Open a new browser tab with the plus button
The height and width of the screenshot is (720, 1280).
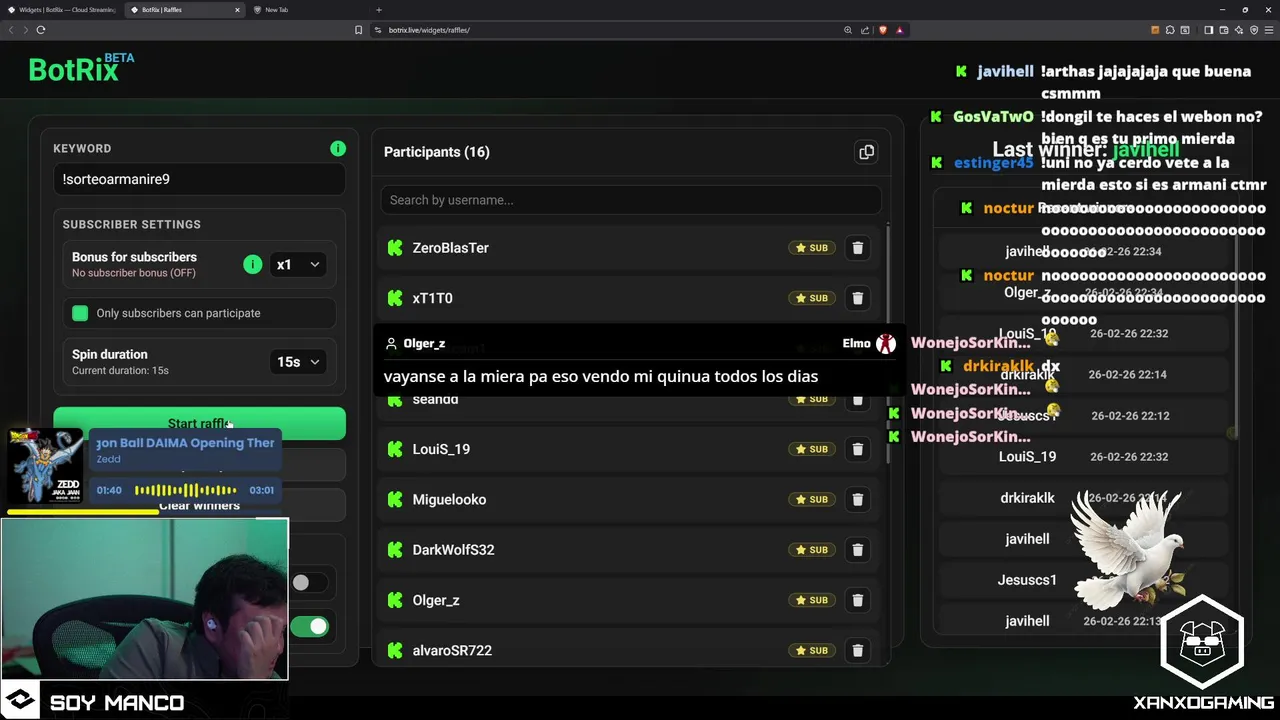(x=378, y=10)
